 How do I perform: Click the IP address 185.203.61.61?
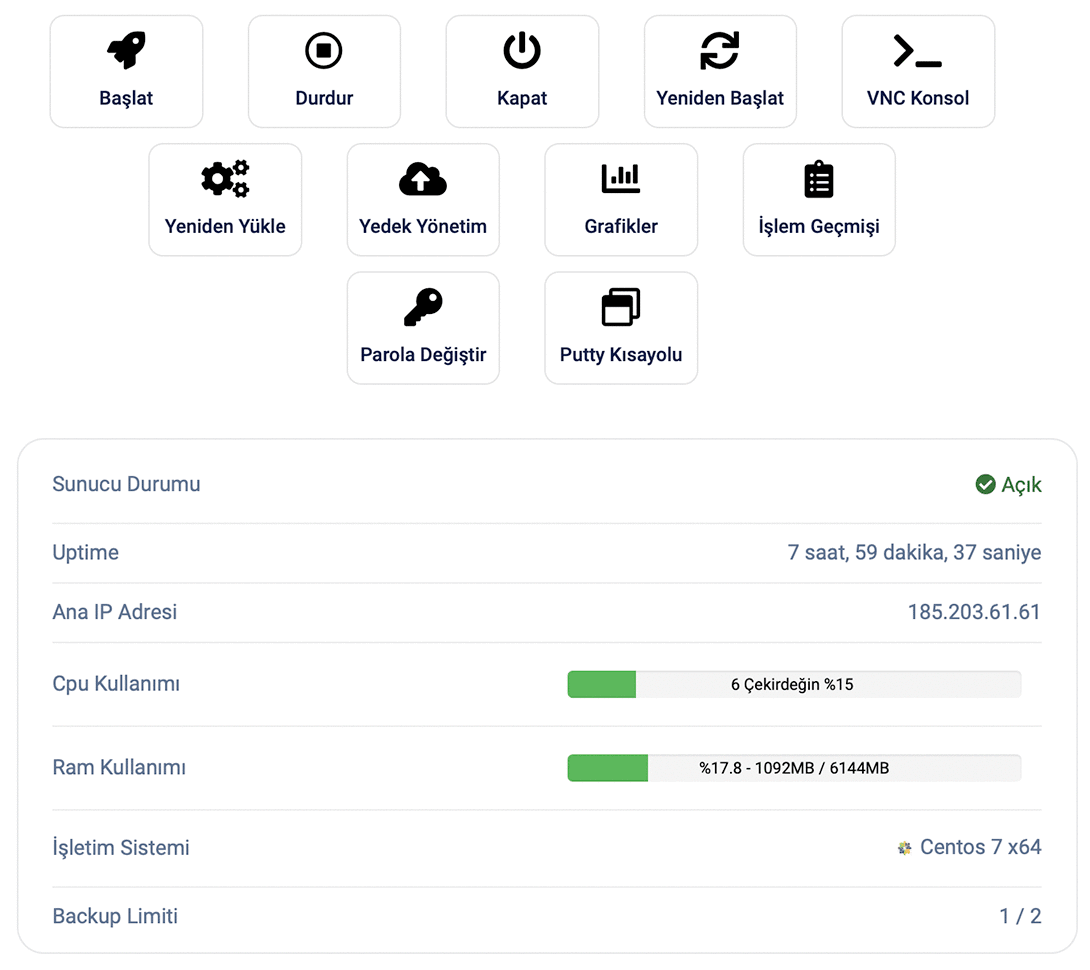pyautogui.click(x=974, y=612)
